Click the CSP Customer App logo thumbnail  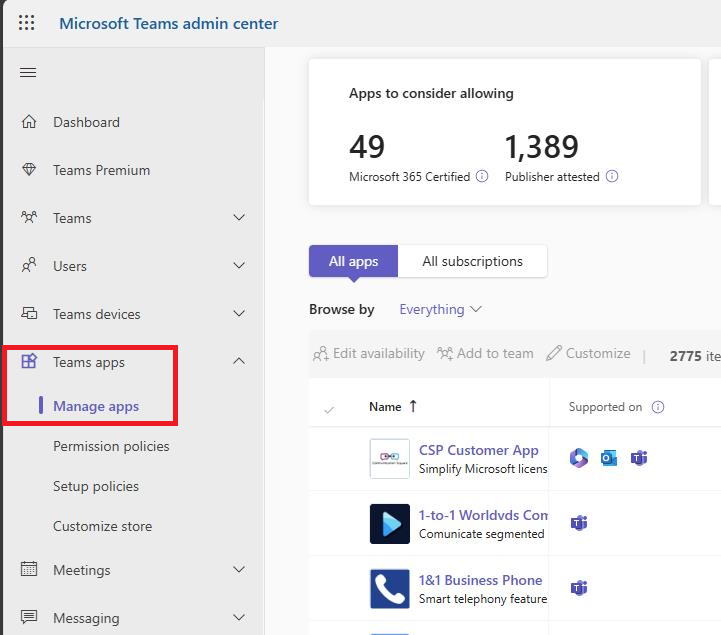pyautogui.click(x=389, y=458)
